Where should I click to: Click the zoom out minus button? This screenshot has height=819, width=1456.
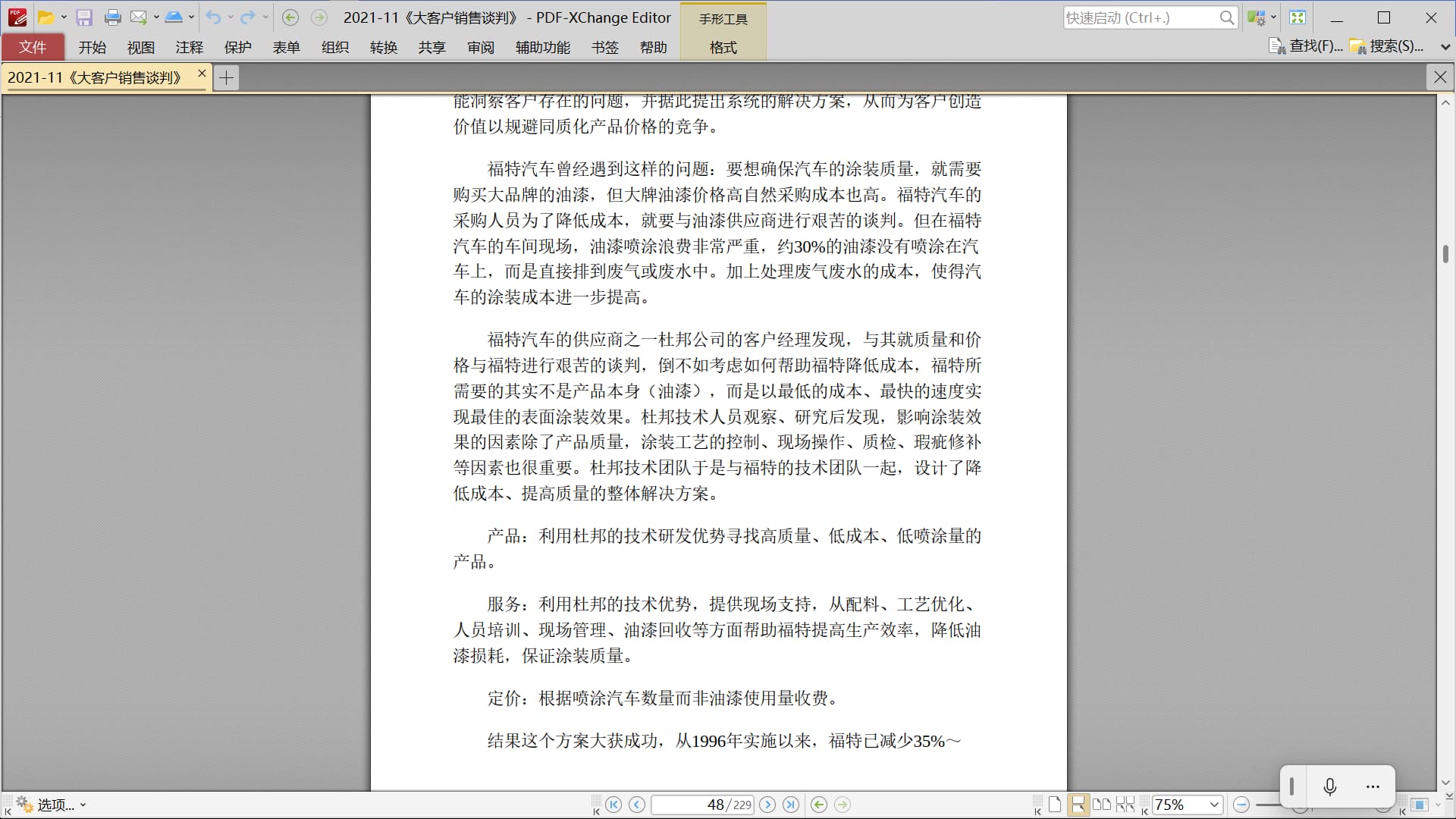(1241, 805)
